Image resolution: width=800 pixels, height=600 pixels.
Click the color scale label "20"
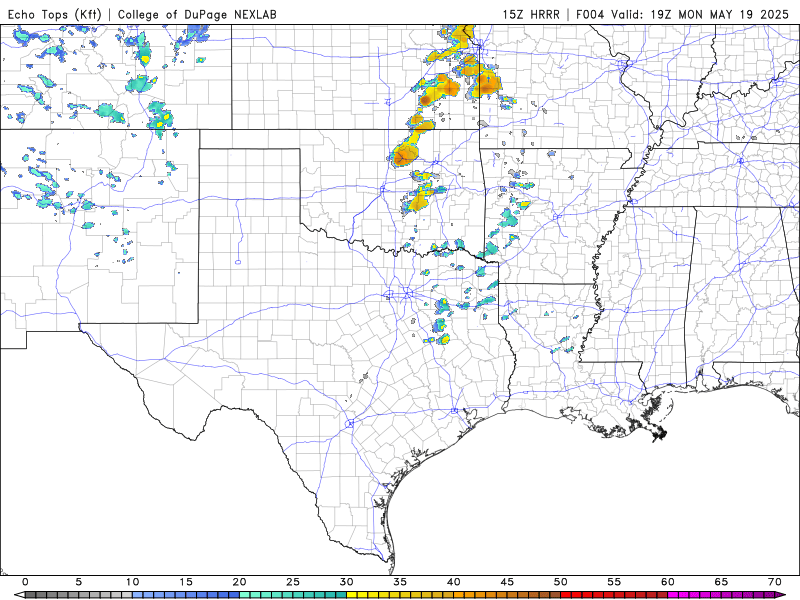239,582
